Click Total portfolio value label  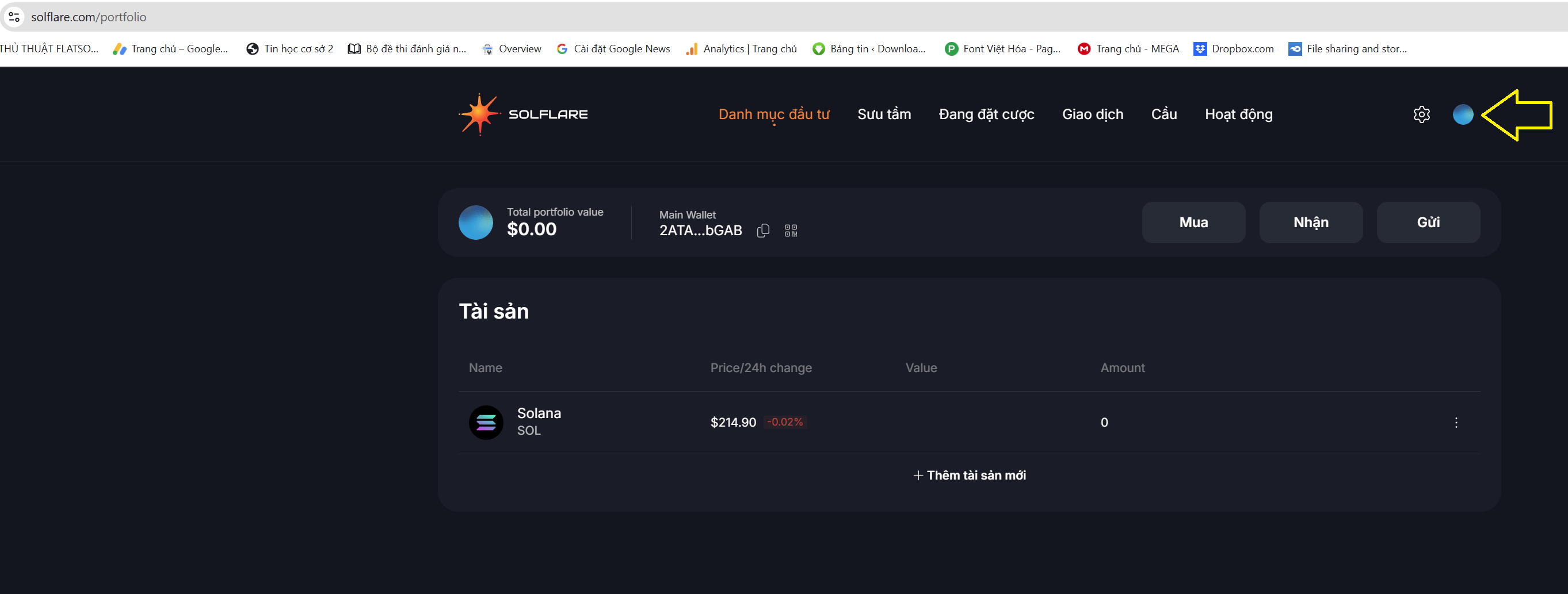pyautogui.click(x=555, y=212)
